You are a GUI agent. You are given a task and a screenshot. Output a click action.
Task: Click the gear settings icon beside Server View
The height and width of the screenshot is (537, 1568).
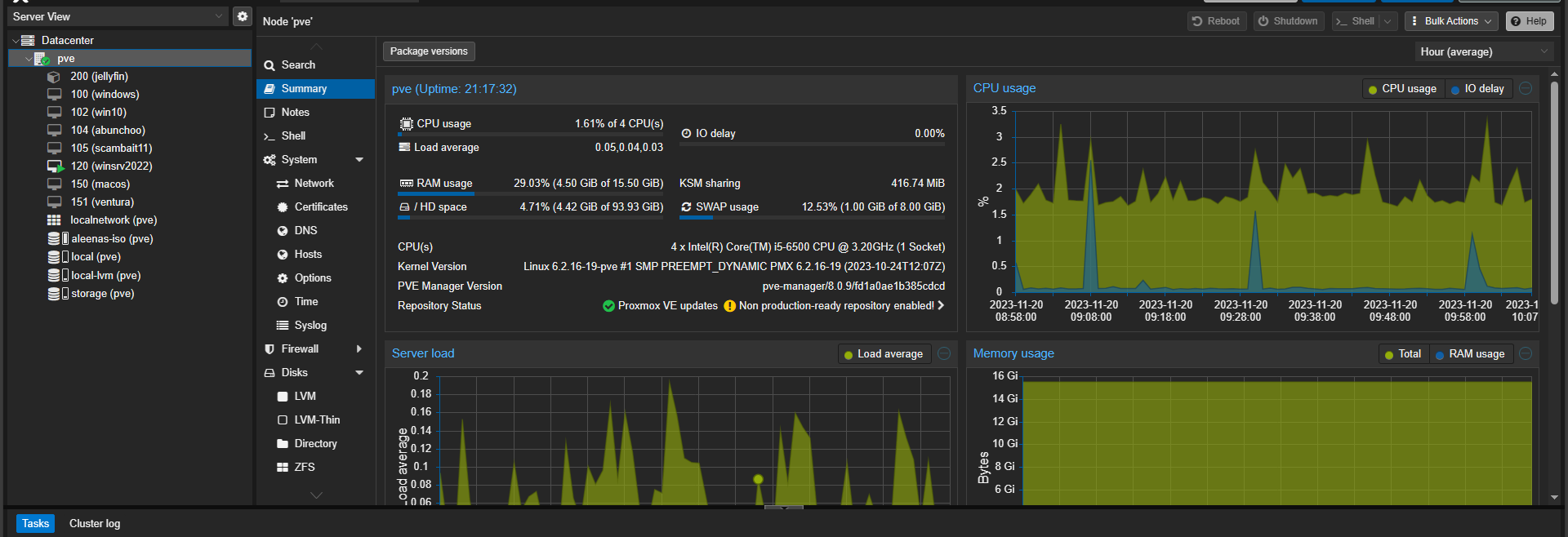click(x=242, y=16)
